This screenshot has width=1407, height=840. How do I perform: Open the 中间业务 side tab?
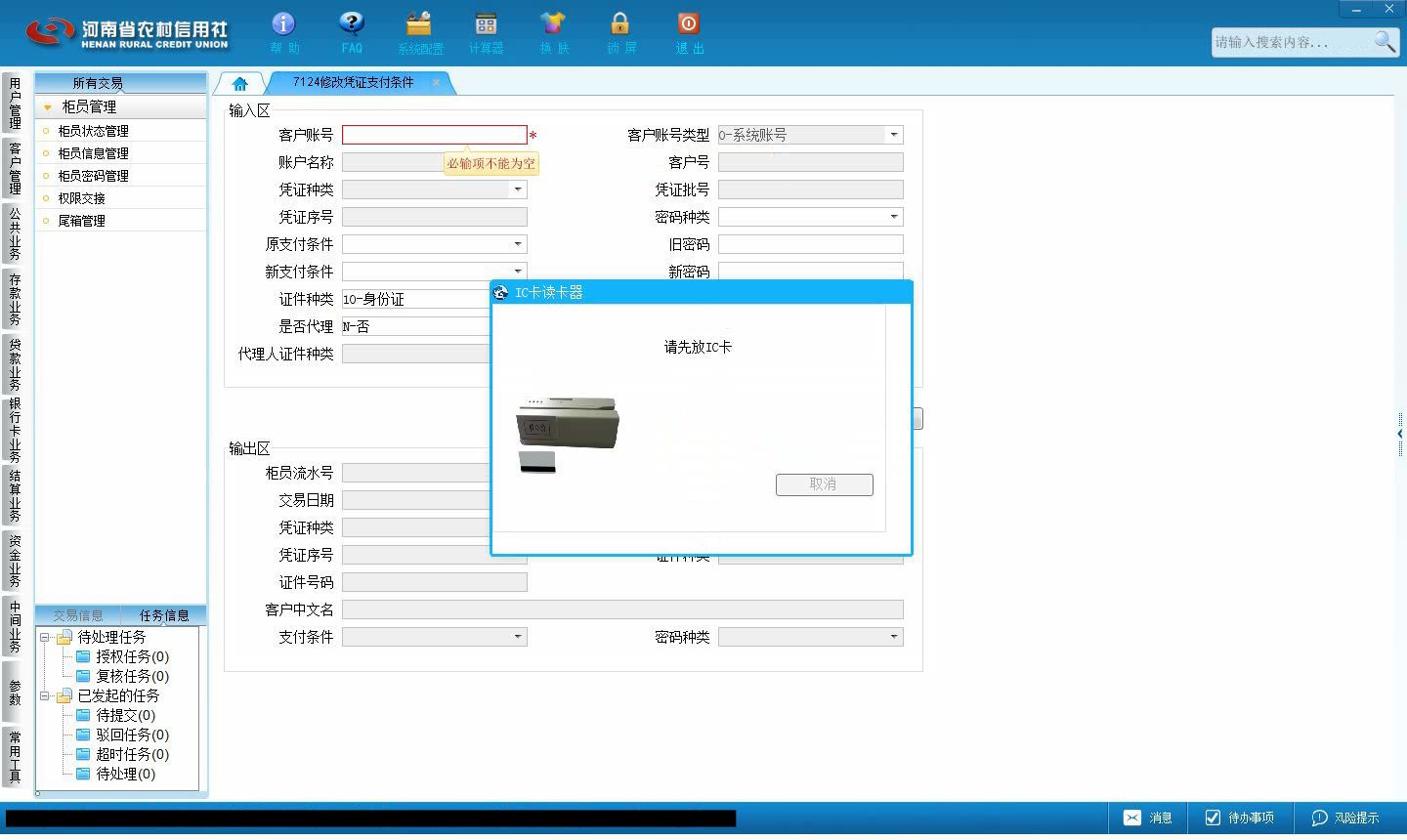tap(15, 626)
